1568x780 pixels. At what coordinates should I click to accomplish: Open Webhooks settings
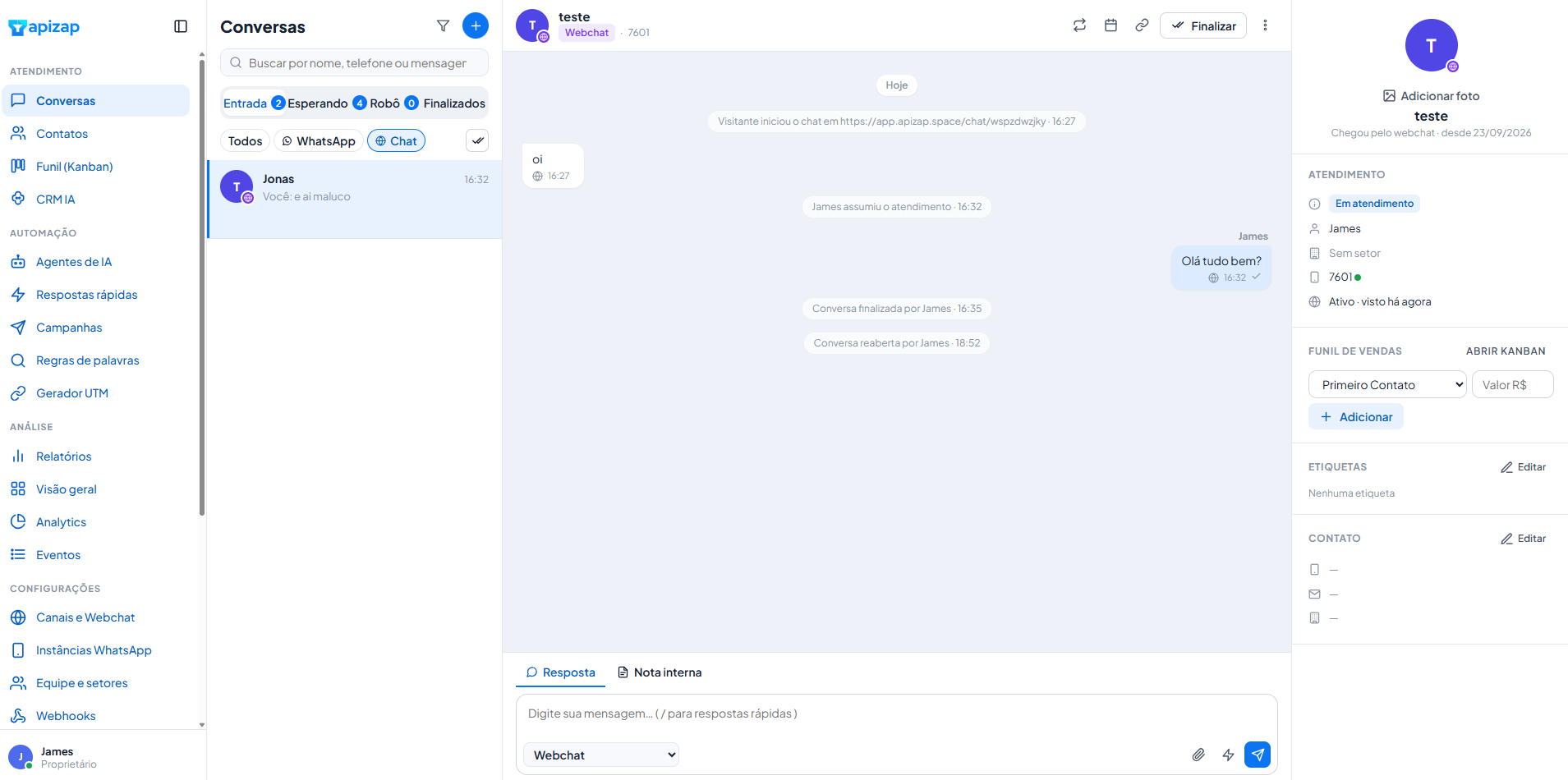(95, 716)
